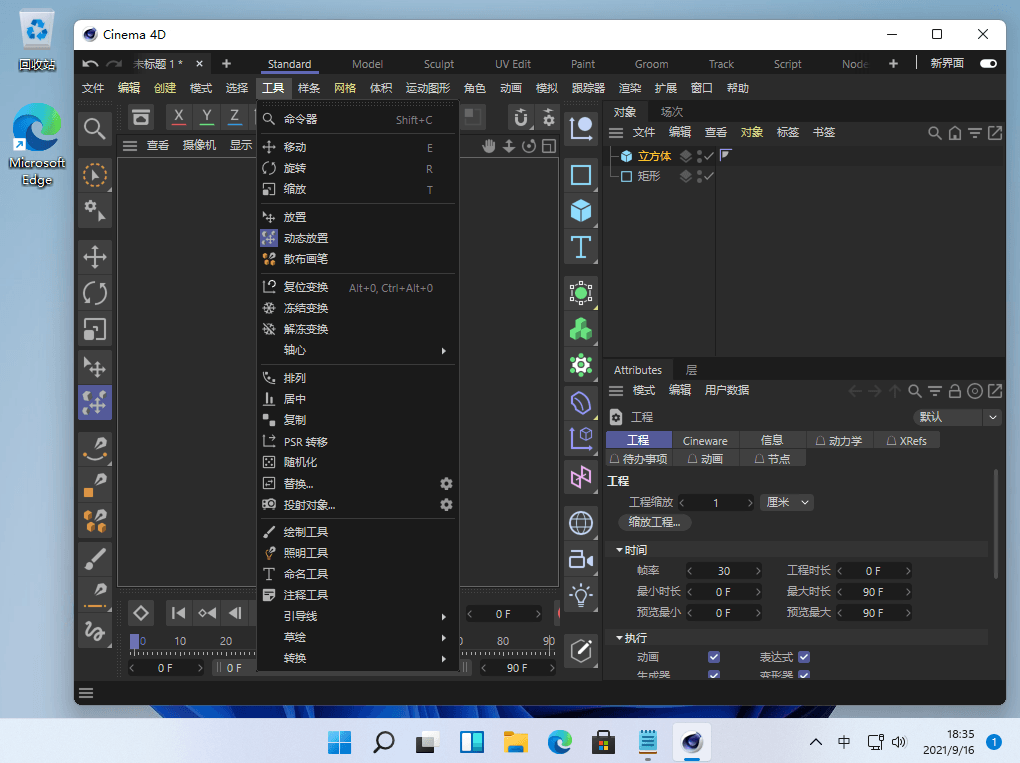Activate the live selection tool
The image size is (1020, 763).
(95, 176)
